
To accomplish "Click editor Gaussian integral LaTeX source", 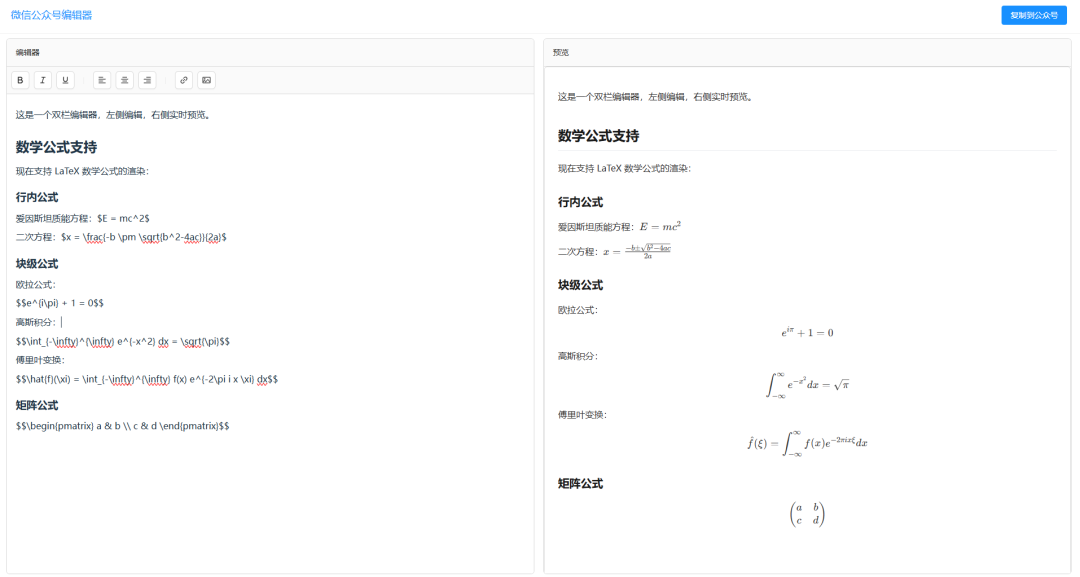I will (x=123, y=342).
